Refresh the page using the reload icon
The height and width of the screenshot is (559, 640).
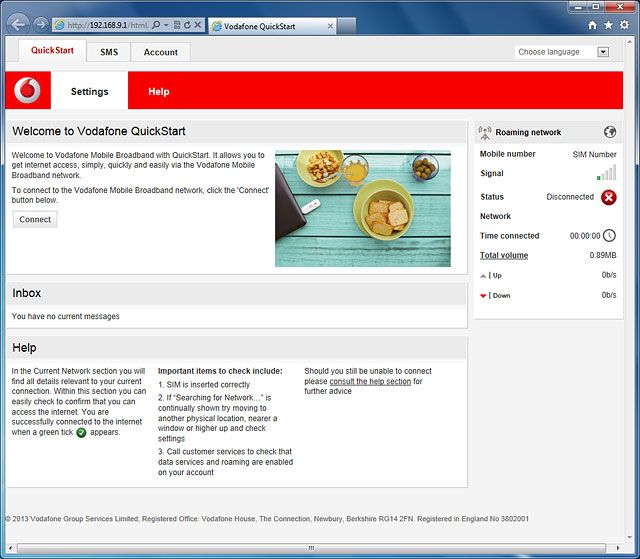point(186,24)
